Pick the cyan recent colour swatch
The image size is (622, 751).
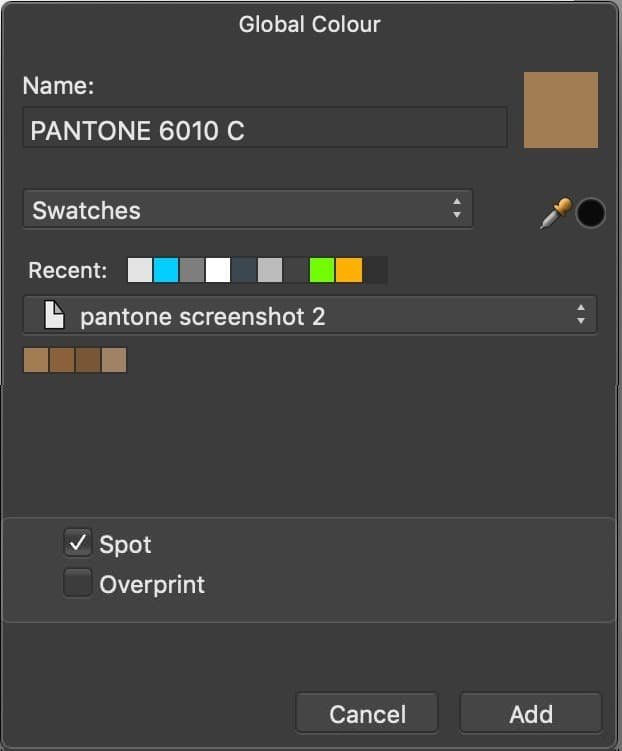(x=166, y=270)
